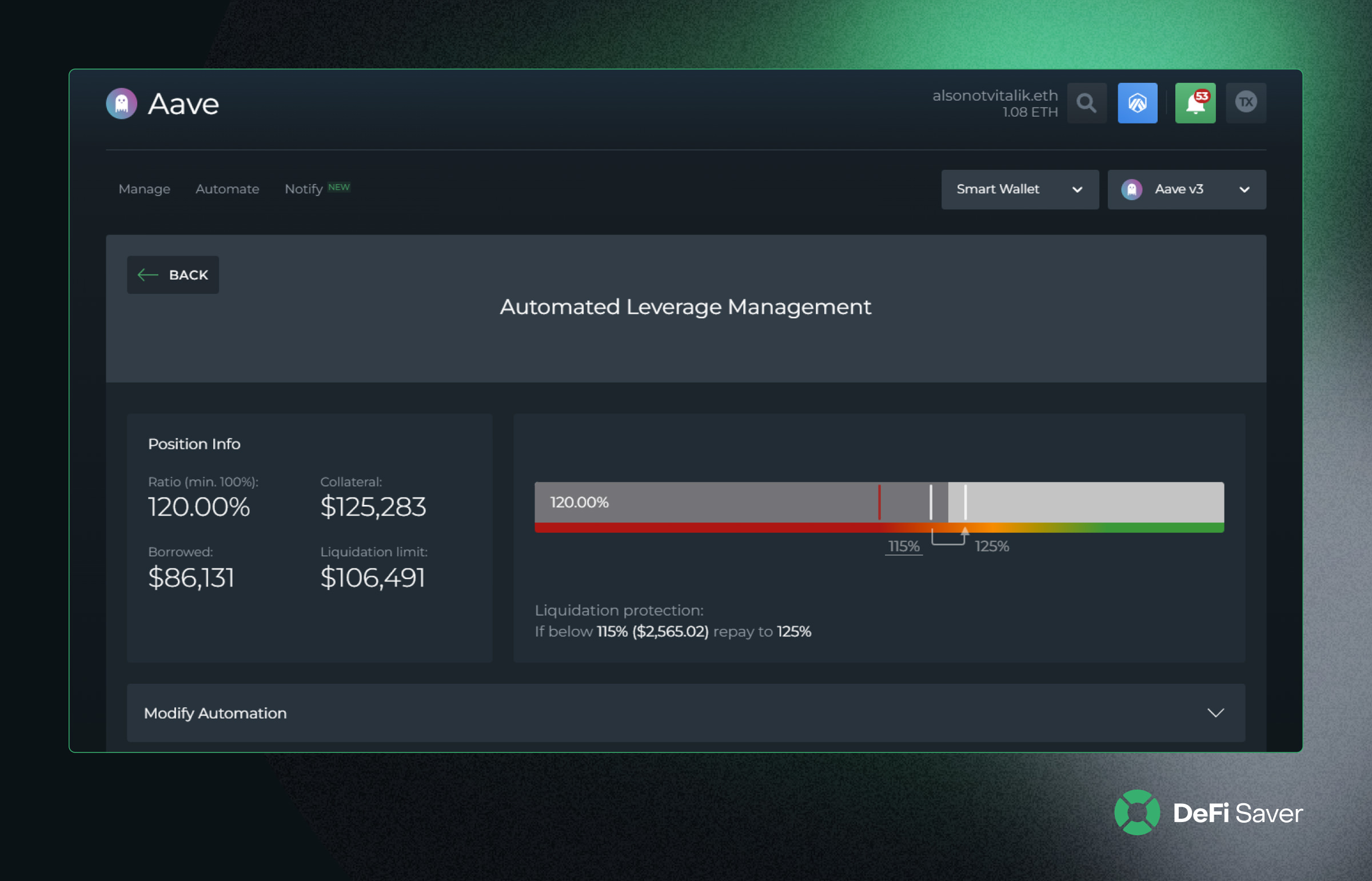Screen dimensions: 1372x881
Task: Click the Aave ghost logo icon
Action: click(x=121, y=103)
